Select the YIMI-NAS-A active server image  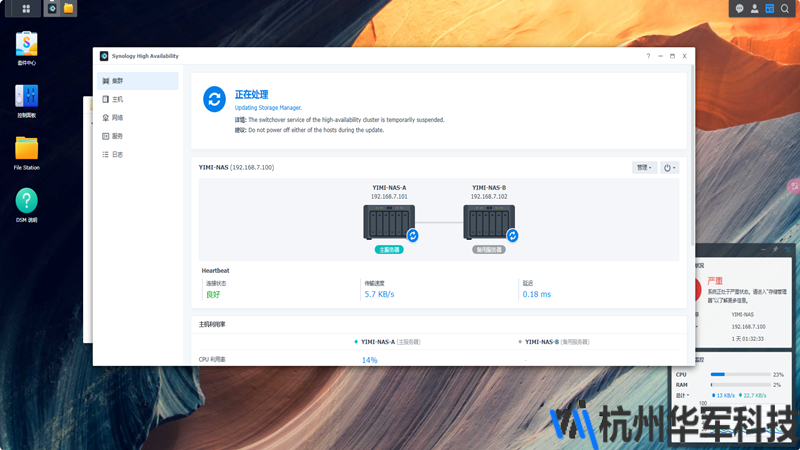point(389,221)
